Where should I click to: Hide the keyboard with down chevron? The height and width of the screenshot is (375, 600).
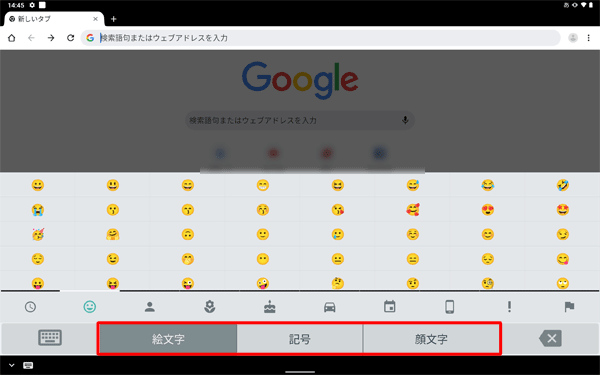11,365
